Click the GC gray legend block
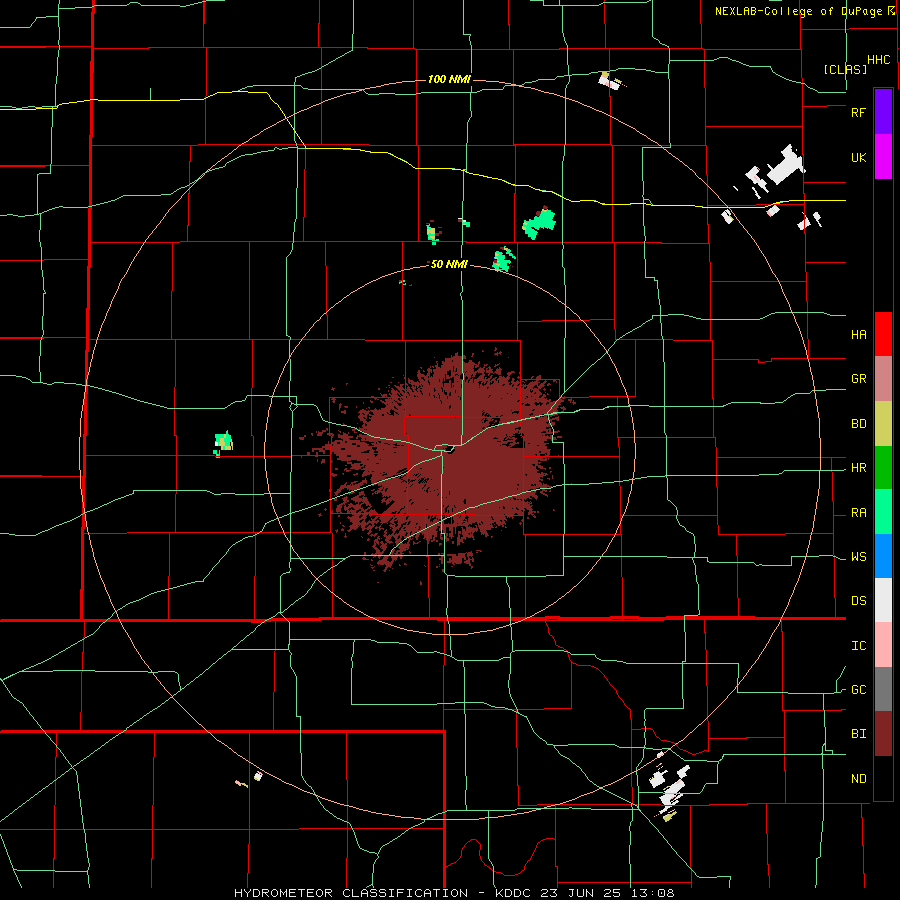 coord(883,689)
